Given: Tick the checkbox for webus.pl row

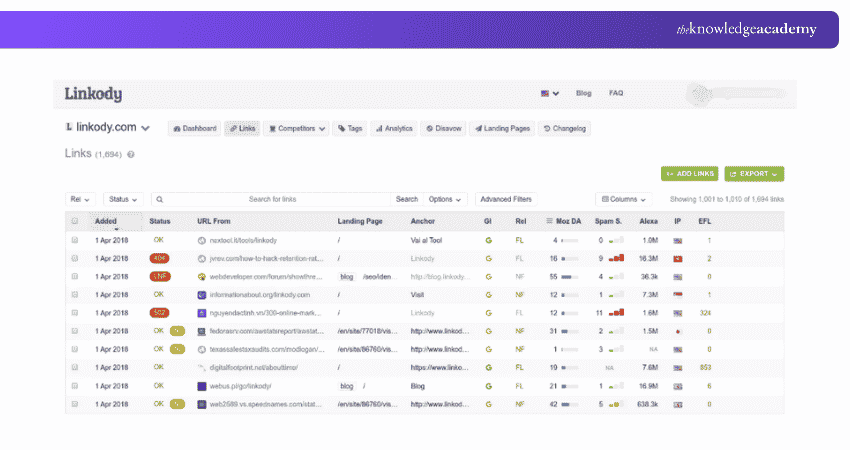Looking at the screenshot, I should (75, 386).
